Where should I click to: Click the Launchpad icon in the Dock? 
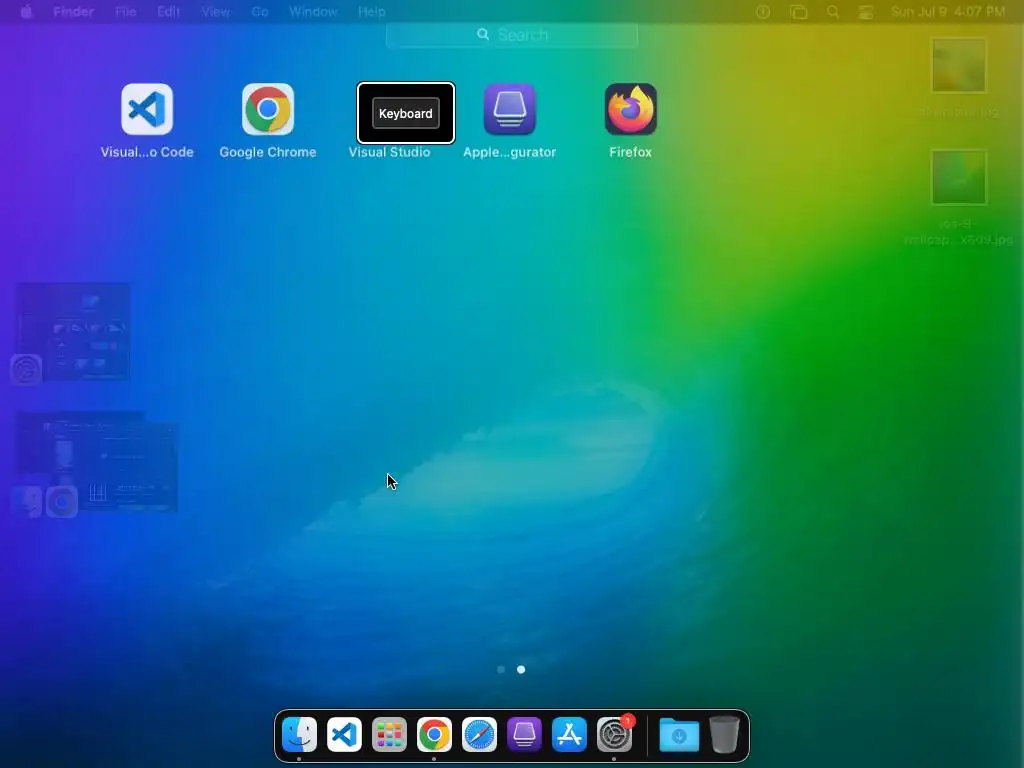[389, 735]
